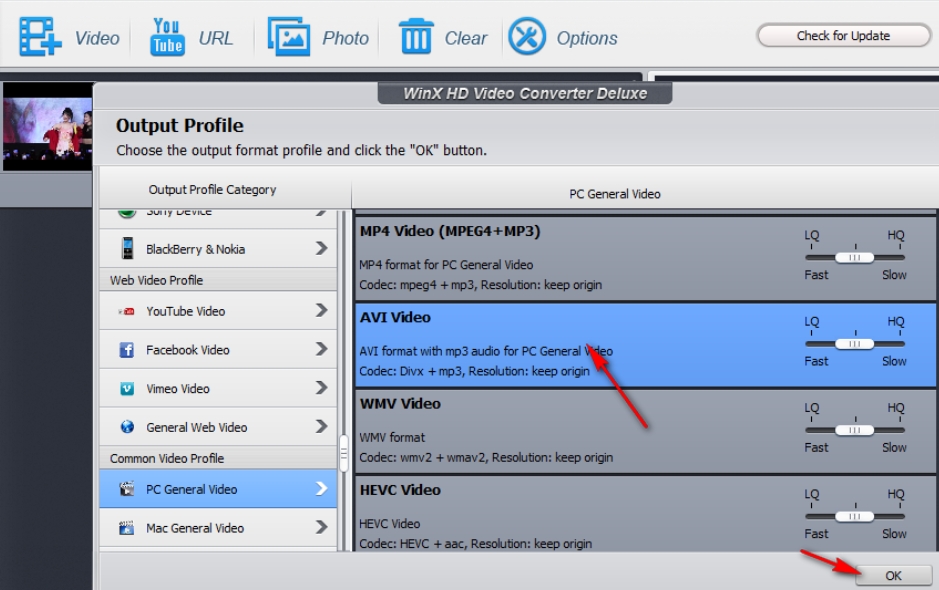Click Check for Update button

(843, 35)
